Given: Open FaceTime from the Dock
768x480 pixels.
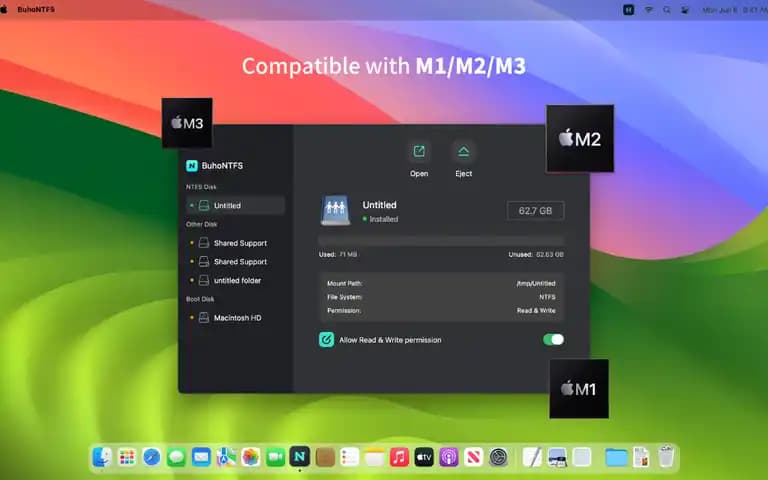Looking at the screenshot, I should click(275, 457).
